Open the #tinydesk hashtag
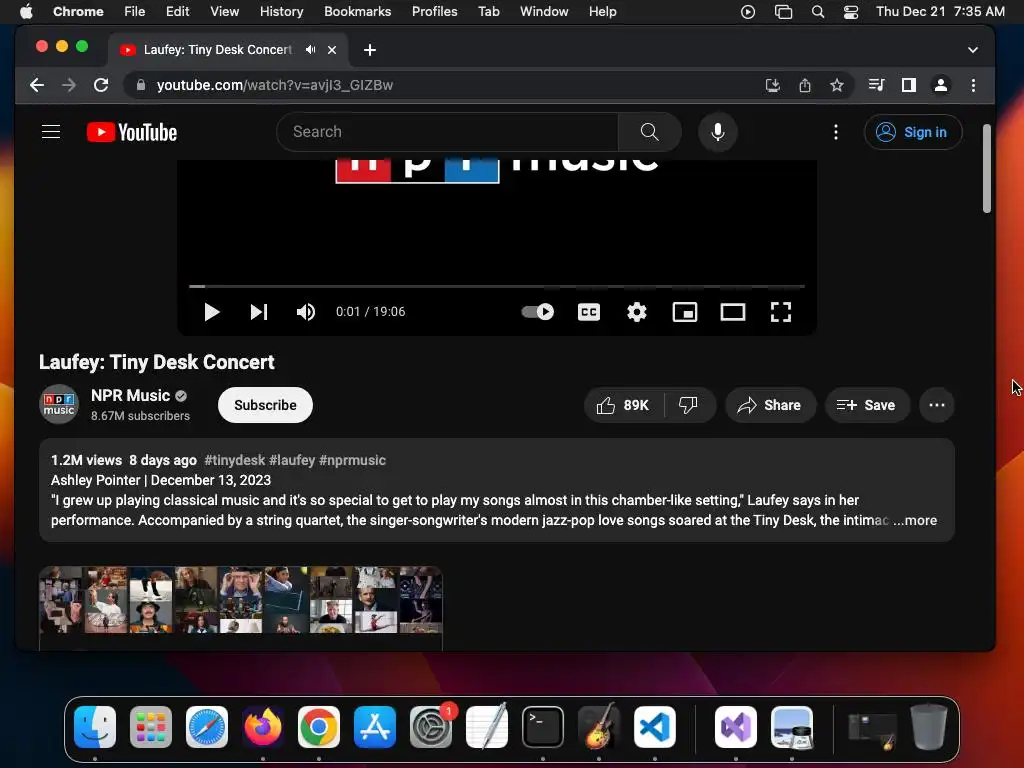Screen dimensions: 1024x768 [x=234, y=460]
